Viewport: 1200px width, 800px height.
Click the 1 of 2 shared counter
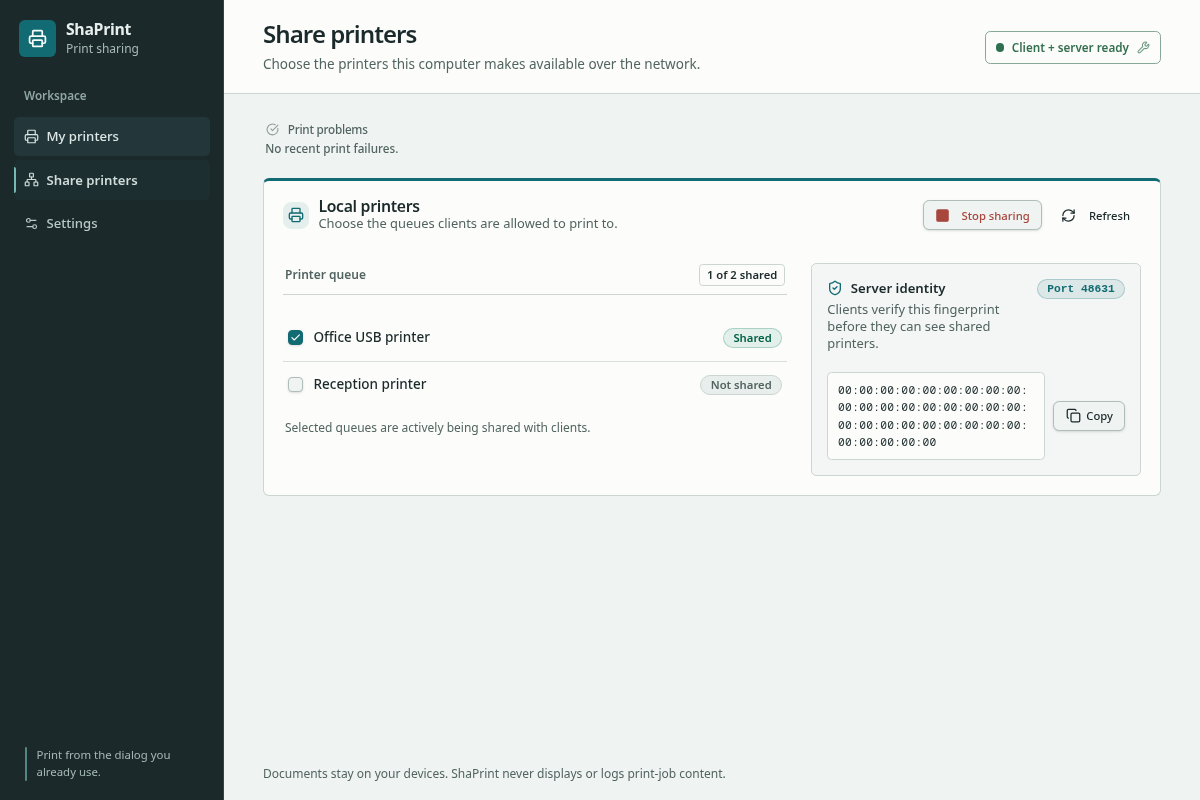tap(742, 275)
